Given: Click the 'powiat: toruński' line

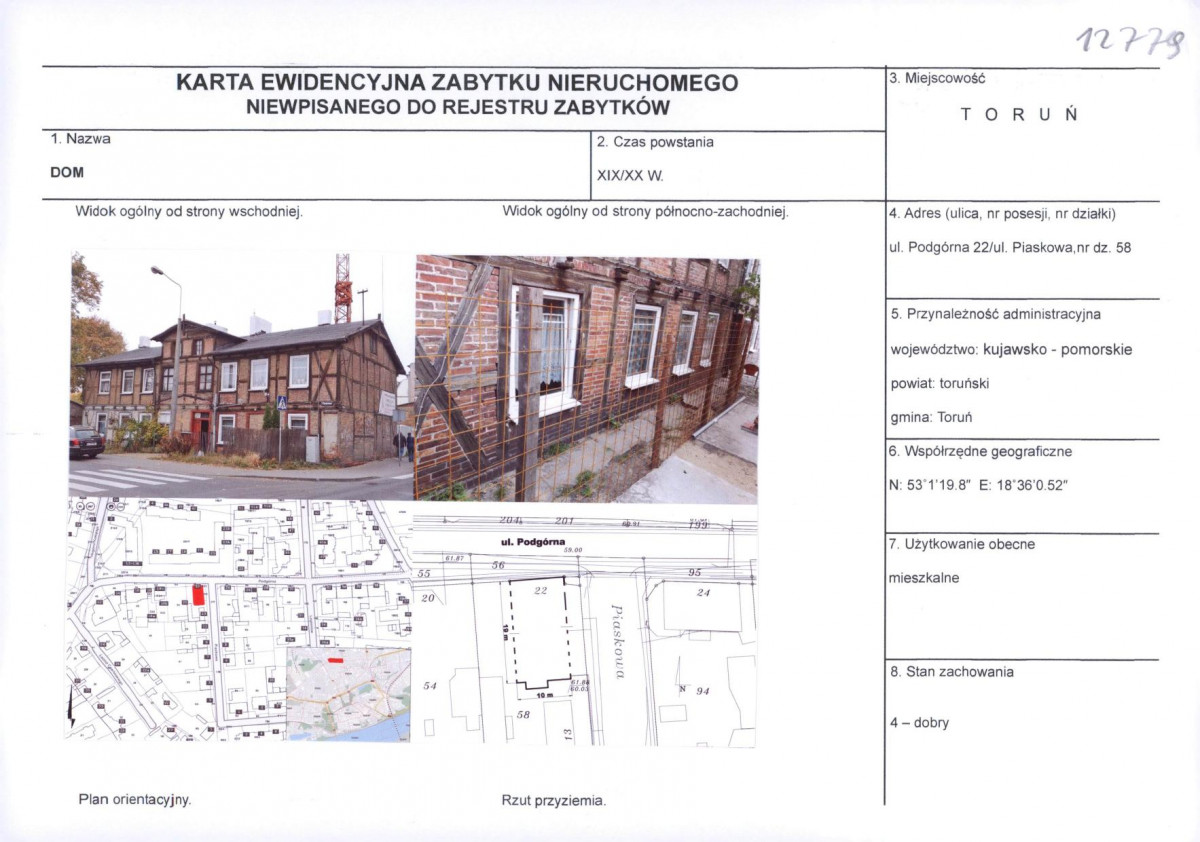Looking at the screenshot, I should point(939,383).
